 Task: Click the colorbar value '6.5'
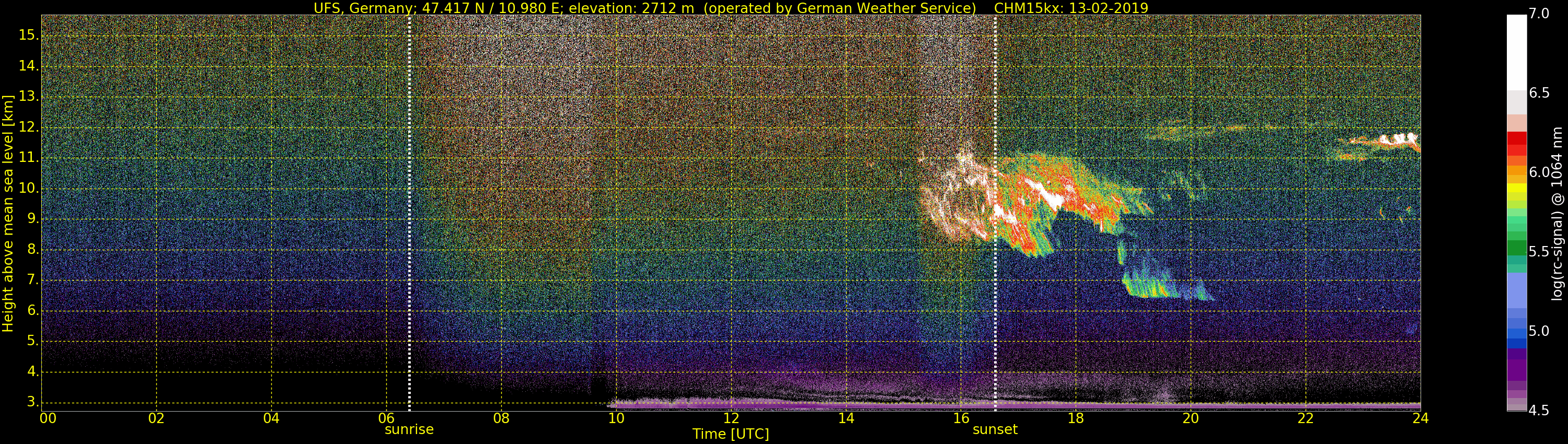point(1539,93)
